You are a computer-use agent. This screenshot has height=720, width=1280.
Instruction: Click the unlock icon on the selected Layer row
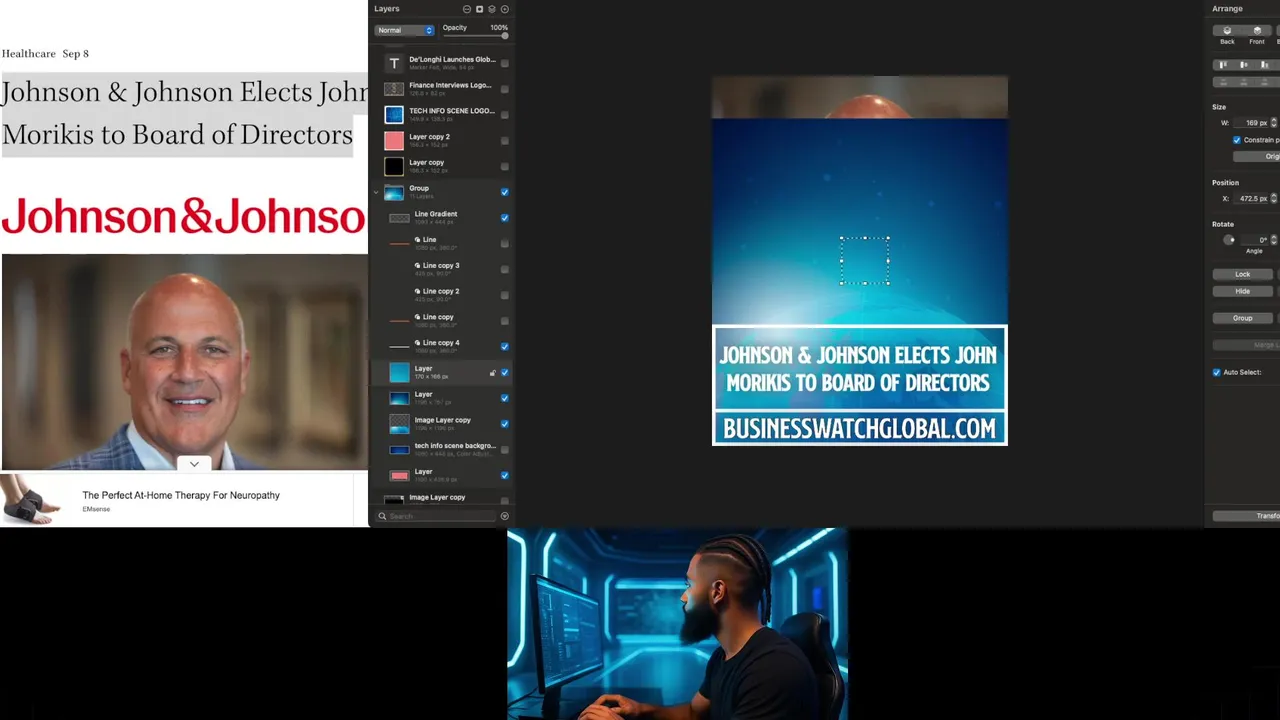(492, 373)
